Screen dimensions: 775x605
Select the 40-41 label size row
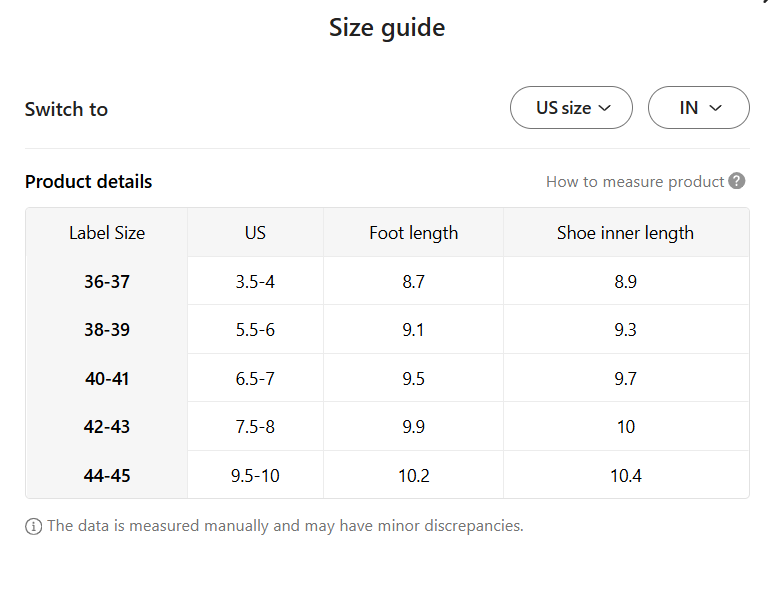tap(107, 379)
